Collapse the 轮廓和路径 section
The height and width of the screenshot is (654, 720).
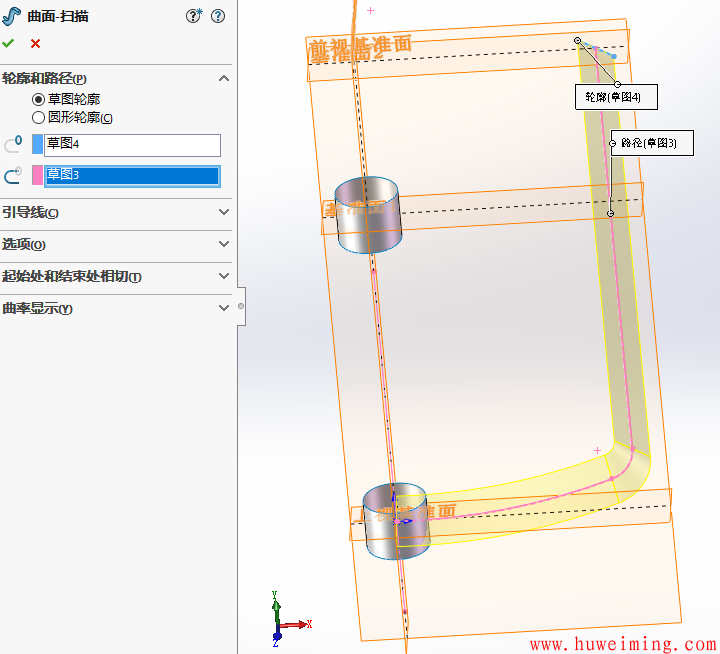click(224, 78)
